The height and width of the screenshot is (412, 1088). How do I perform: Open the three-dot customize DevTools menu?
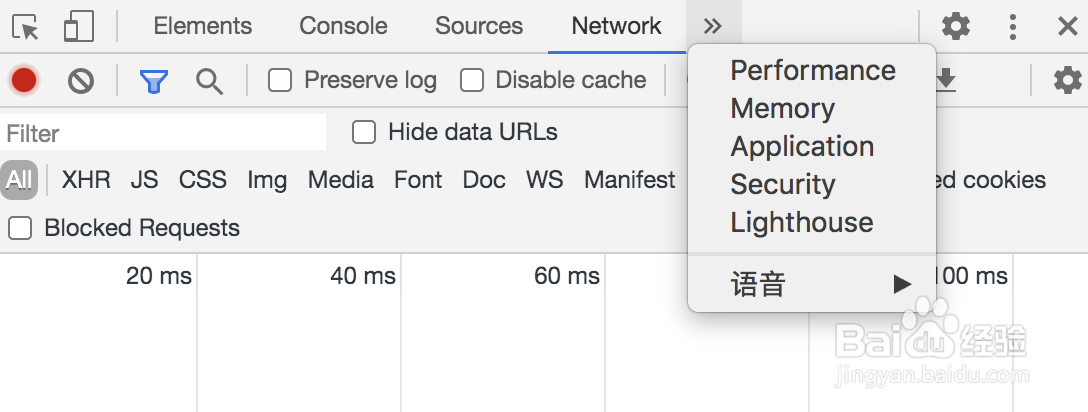[1013, 27]
